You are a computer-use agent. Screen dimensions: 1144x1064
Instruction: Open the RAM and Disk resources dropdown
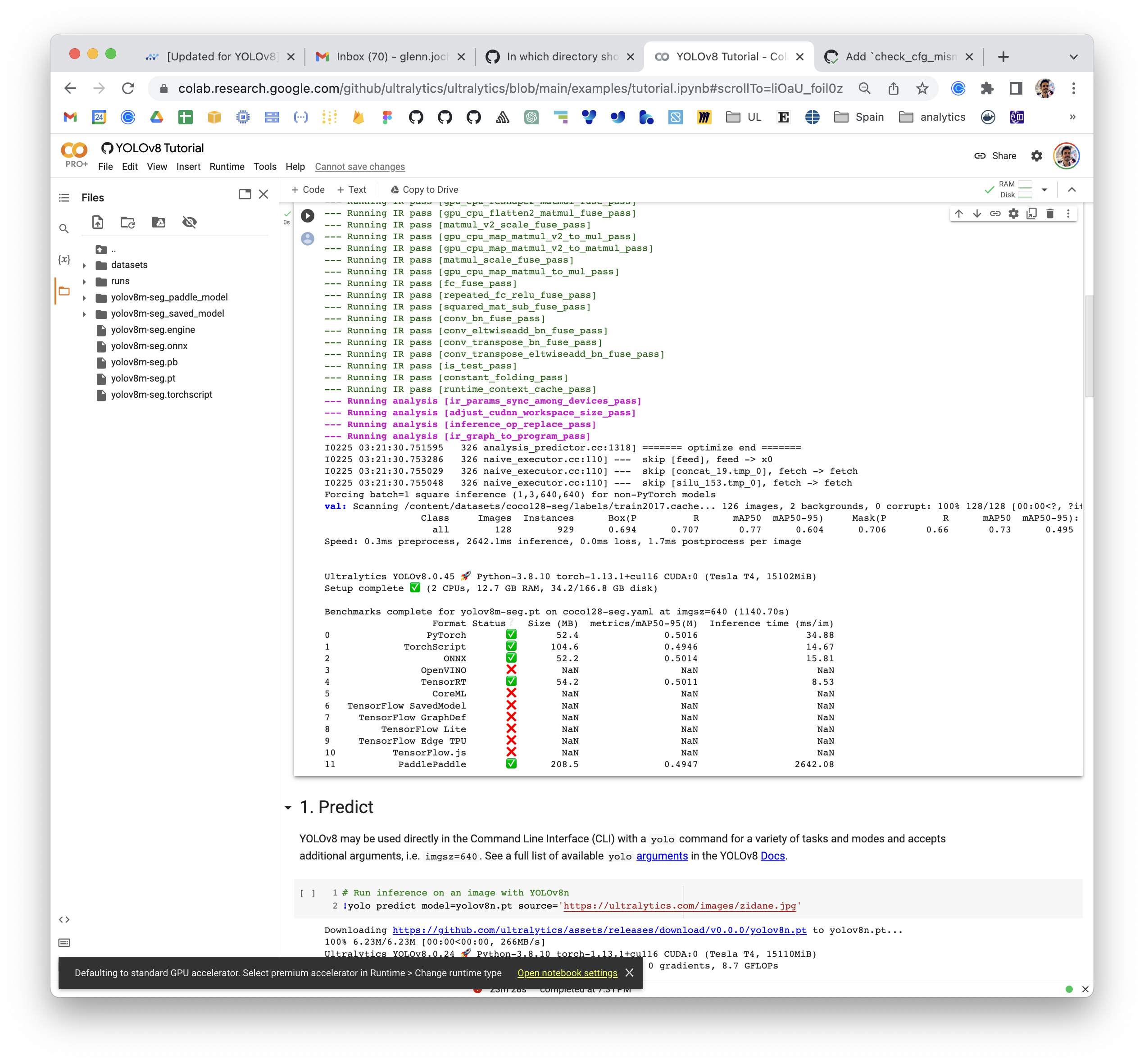pyautogui.click(x=1044, y=189)
